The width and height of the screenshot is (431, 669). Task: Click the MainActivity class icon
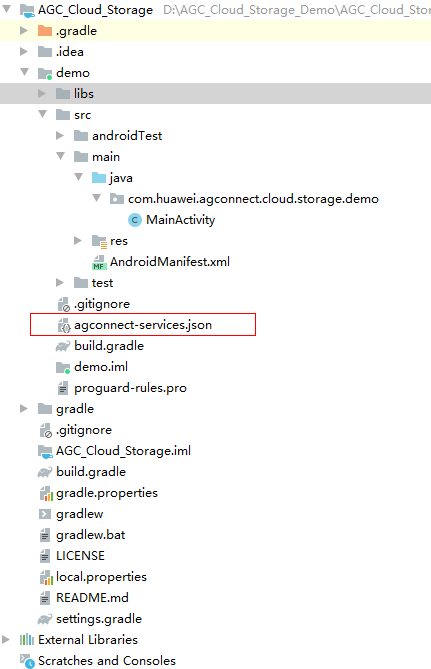point(134,220)
